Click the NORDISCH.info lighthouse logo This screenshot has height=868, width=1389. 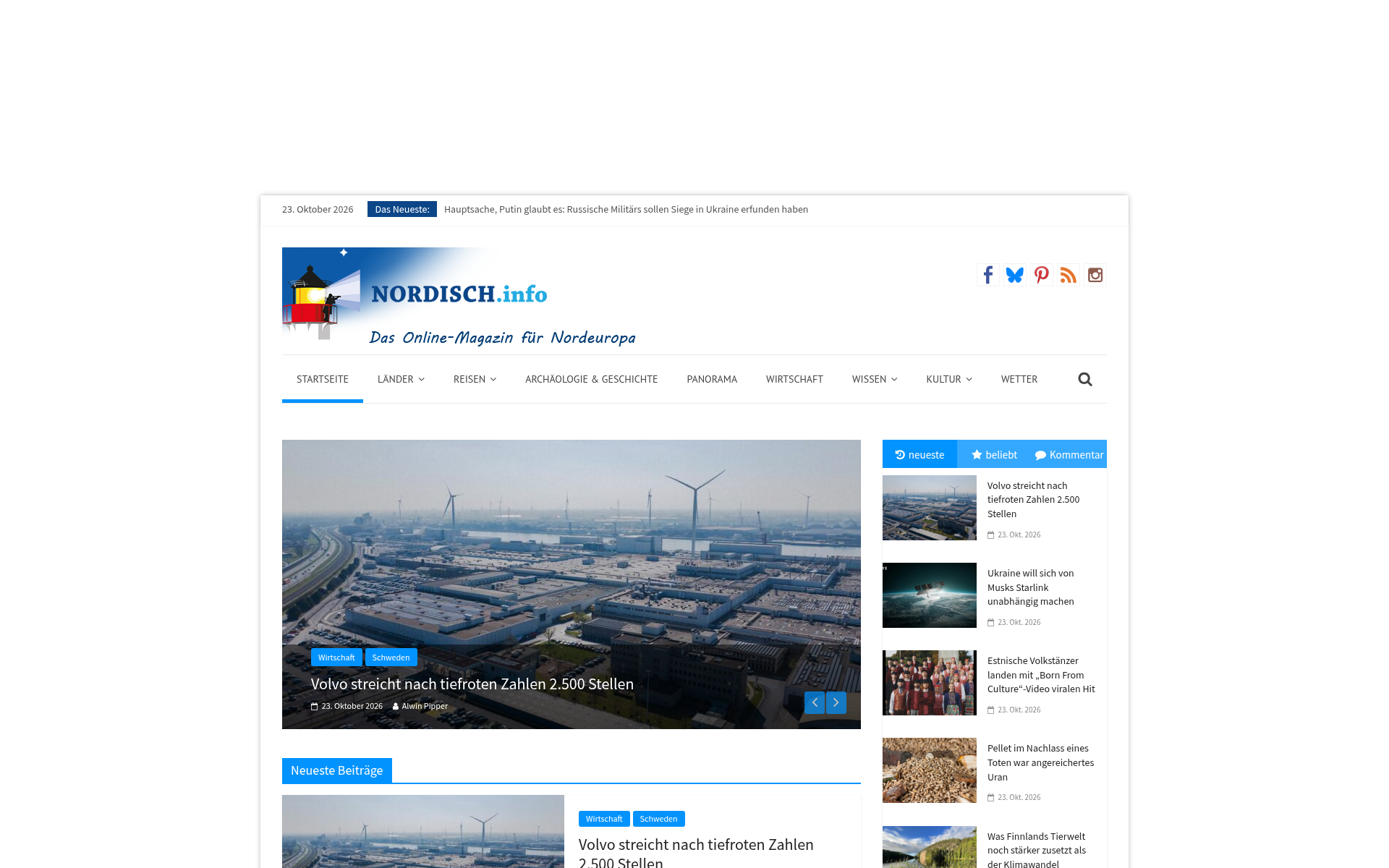click(x=459, y=297)
